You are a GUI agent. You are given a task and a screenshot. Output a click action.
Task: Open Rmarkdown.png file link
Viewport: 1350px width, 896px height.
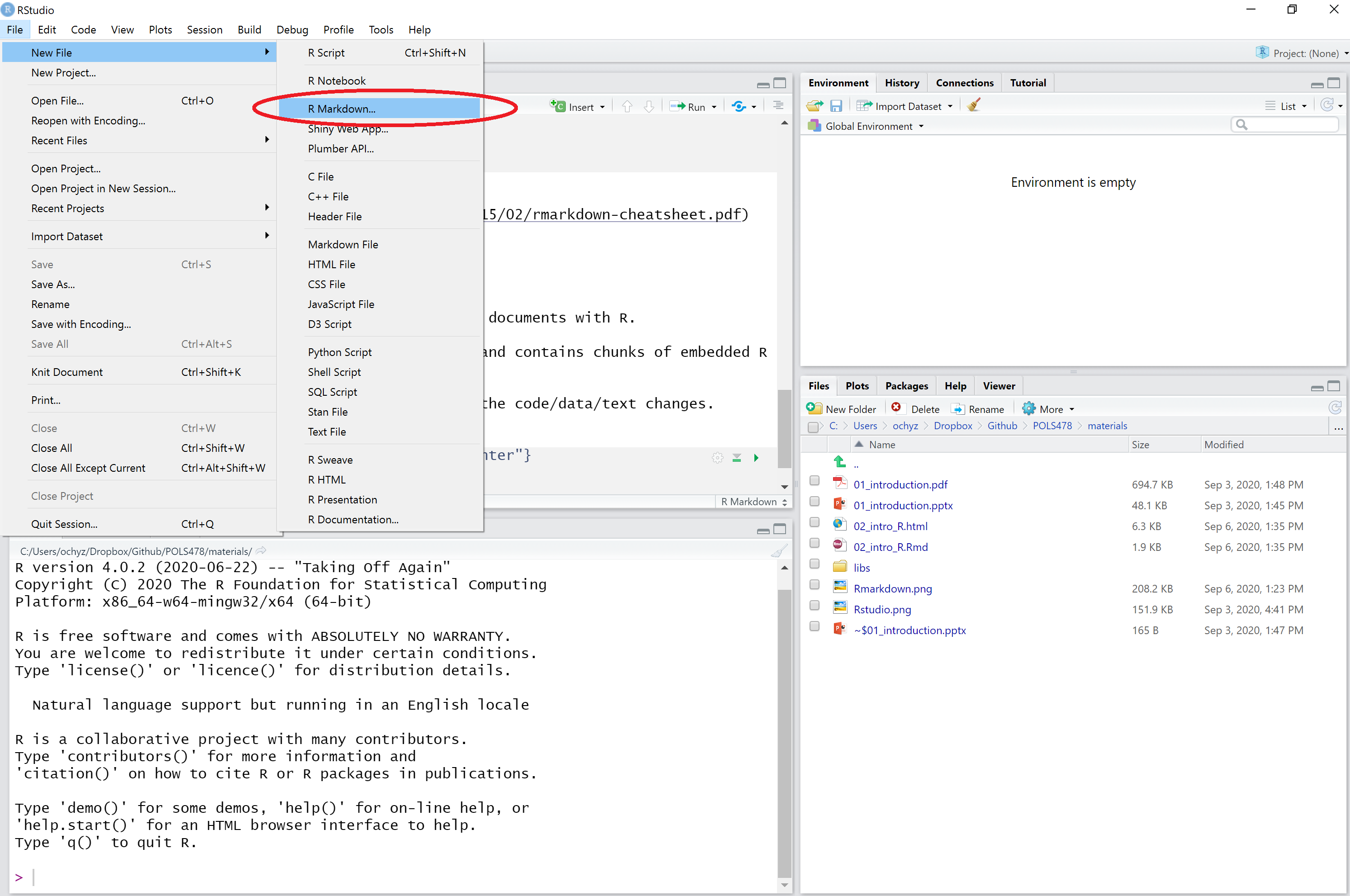[892, 588]
